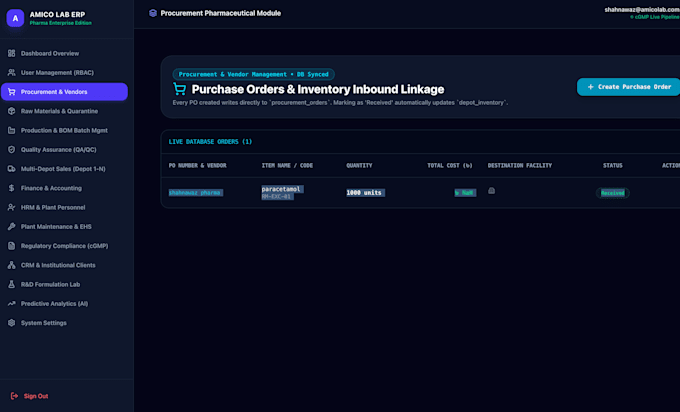Click the TOTAL COST column header
The width and height of the screenshot is (680, 412).
pos(450,165)
